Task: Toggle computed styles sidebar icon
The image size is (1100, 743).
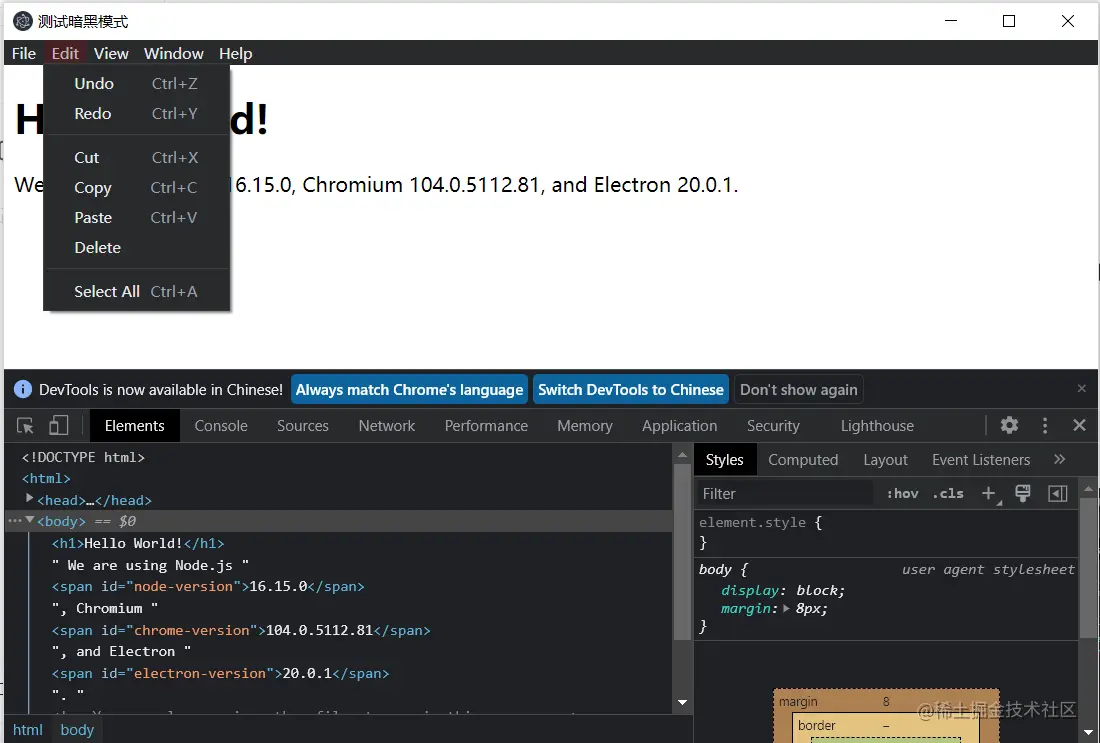Action: [1057, 494]
